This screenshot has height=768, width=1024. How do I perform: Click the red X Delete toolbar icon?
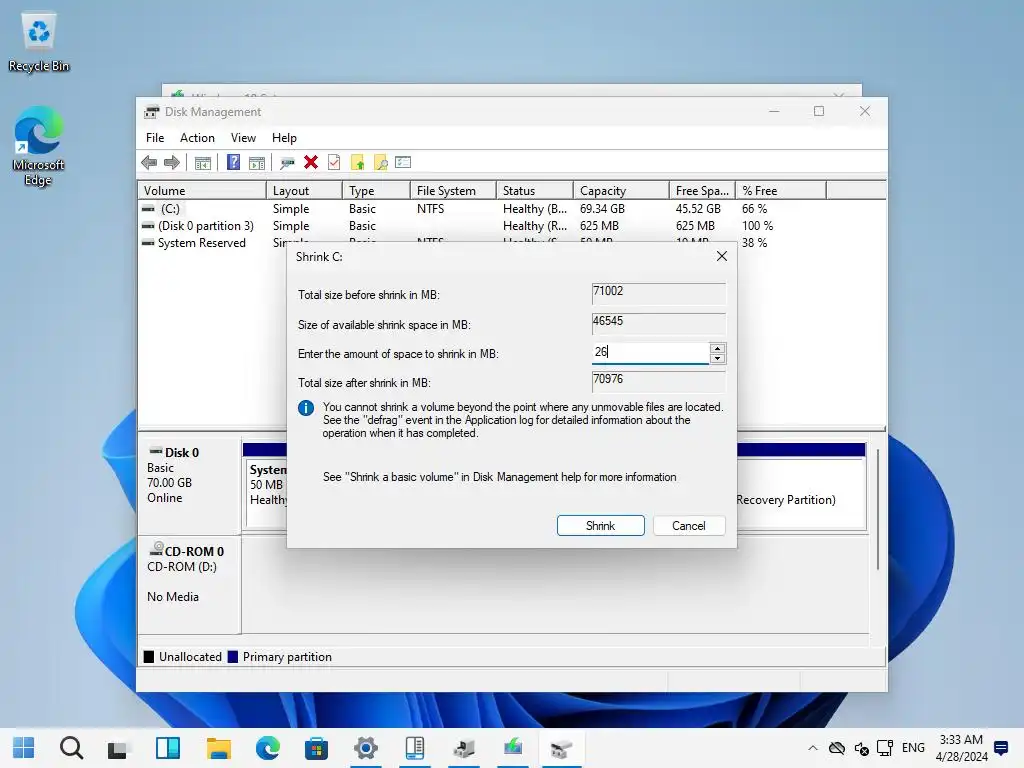[x=311, y=163]
